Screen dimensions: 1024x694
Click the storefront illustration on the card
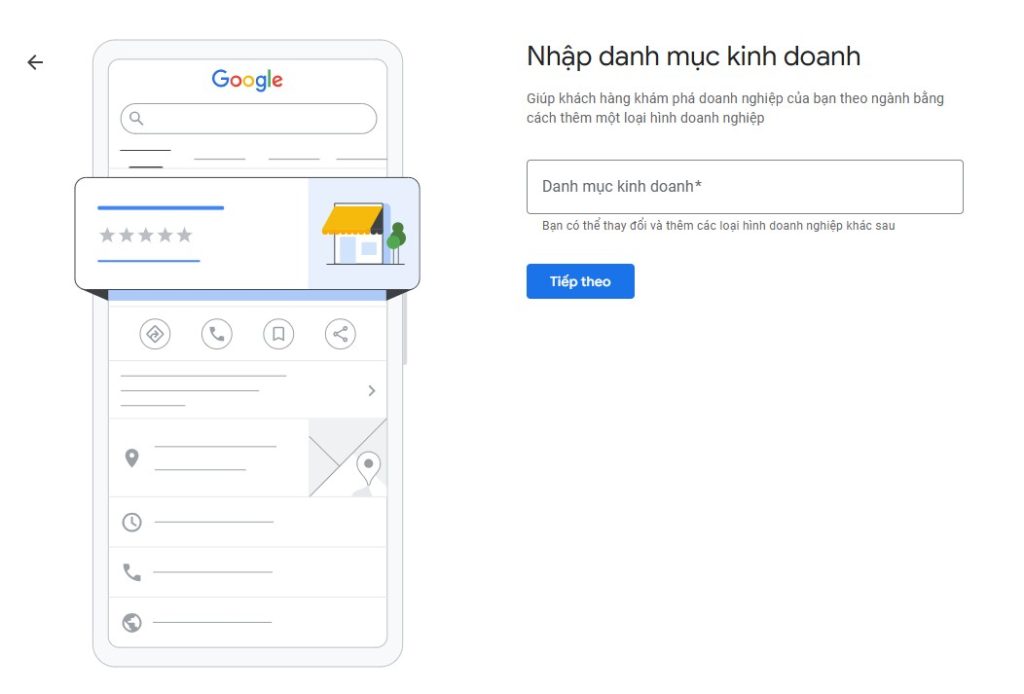click(x=364, y=234)
